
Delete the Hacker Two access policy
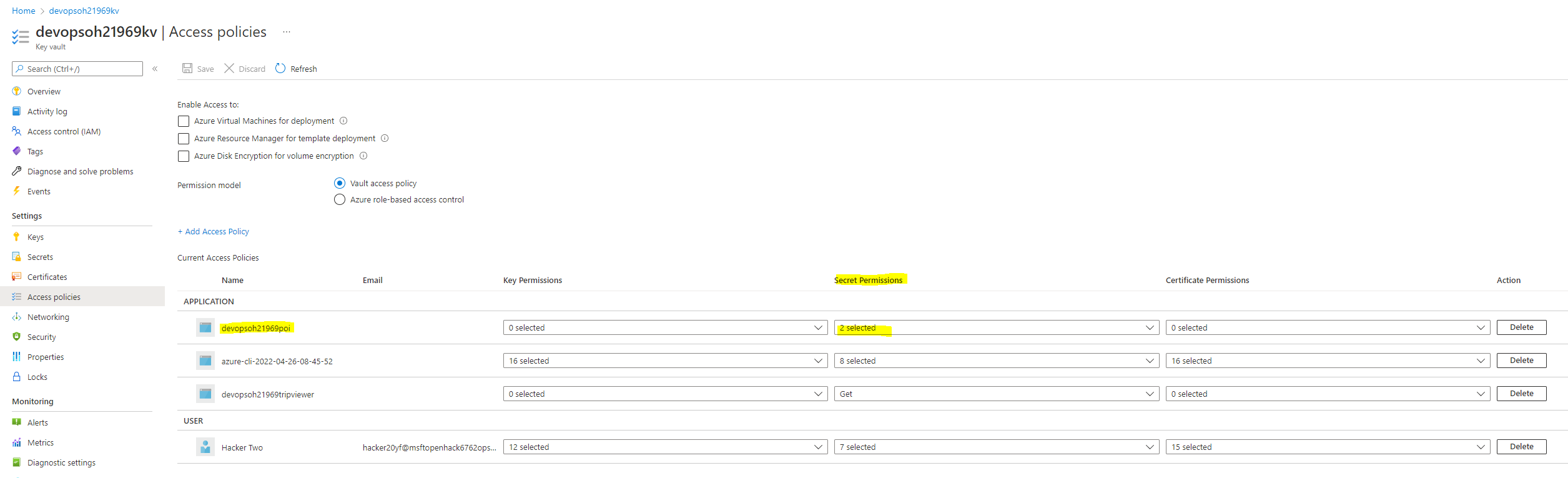(1521, 447)
